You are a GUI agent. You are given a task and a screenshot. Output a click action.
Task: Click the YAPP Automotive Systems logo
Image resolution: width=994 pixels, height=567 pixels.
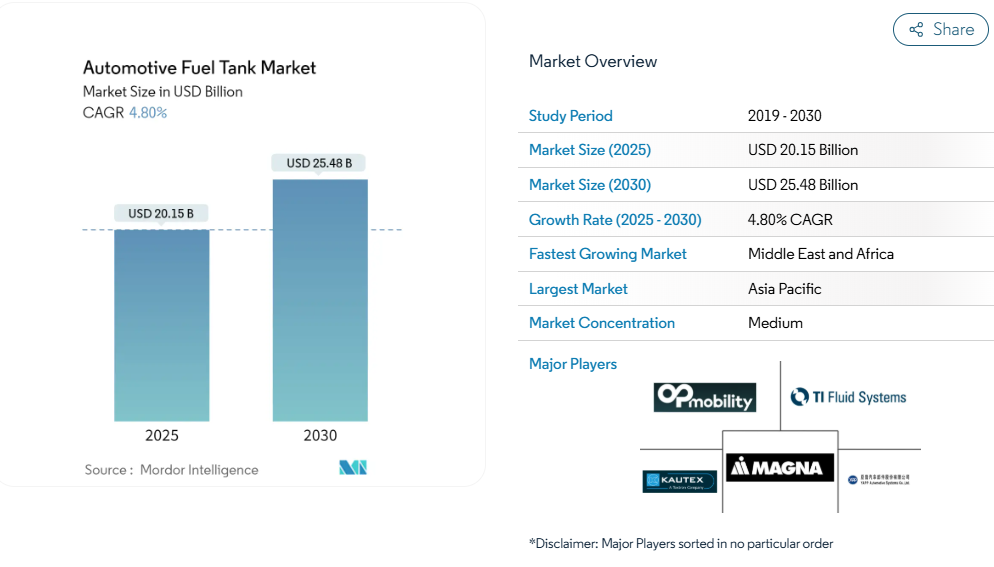coord(878,480)
